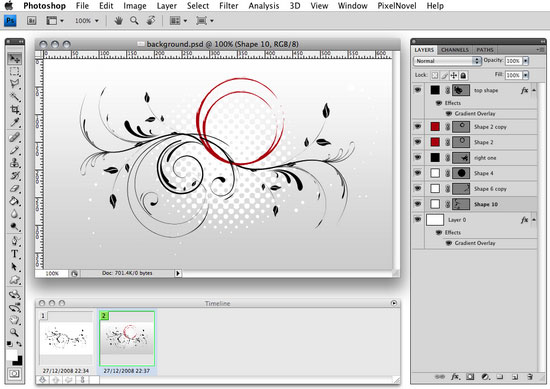Select the Eraser tool
Viewport: 550px width, 389px height.
14,189
